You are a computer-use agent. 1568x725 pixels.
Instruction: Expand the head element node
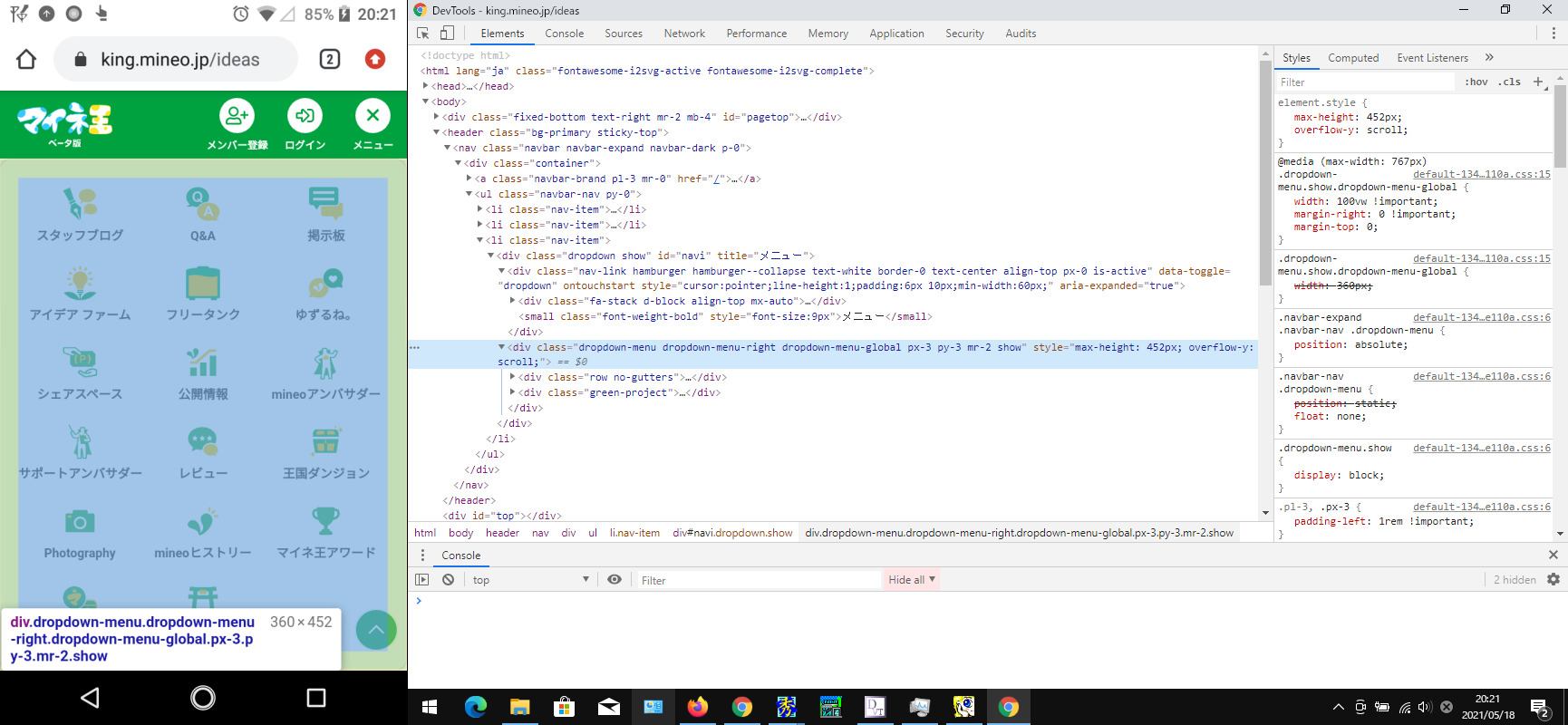426,86
